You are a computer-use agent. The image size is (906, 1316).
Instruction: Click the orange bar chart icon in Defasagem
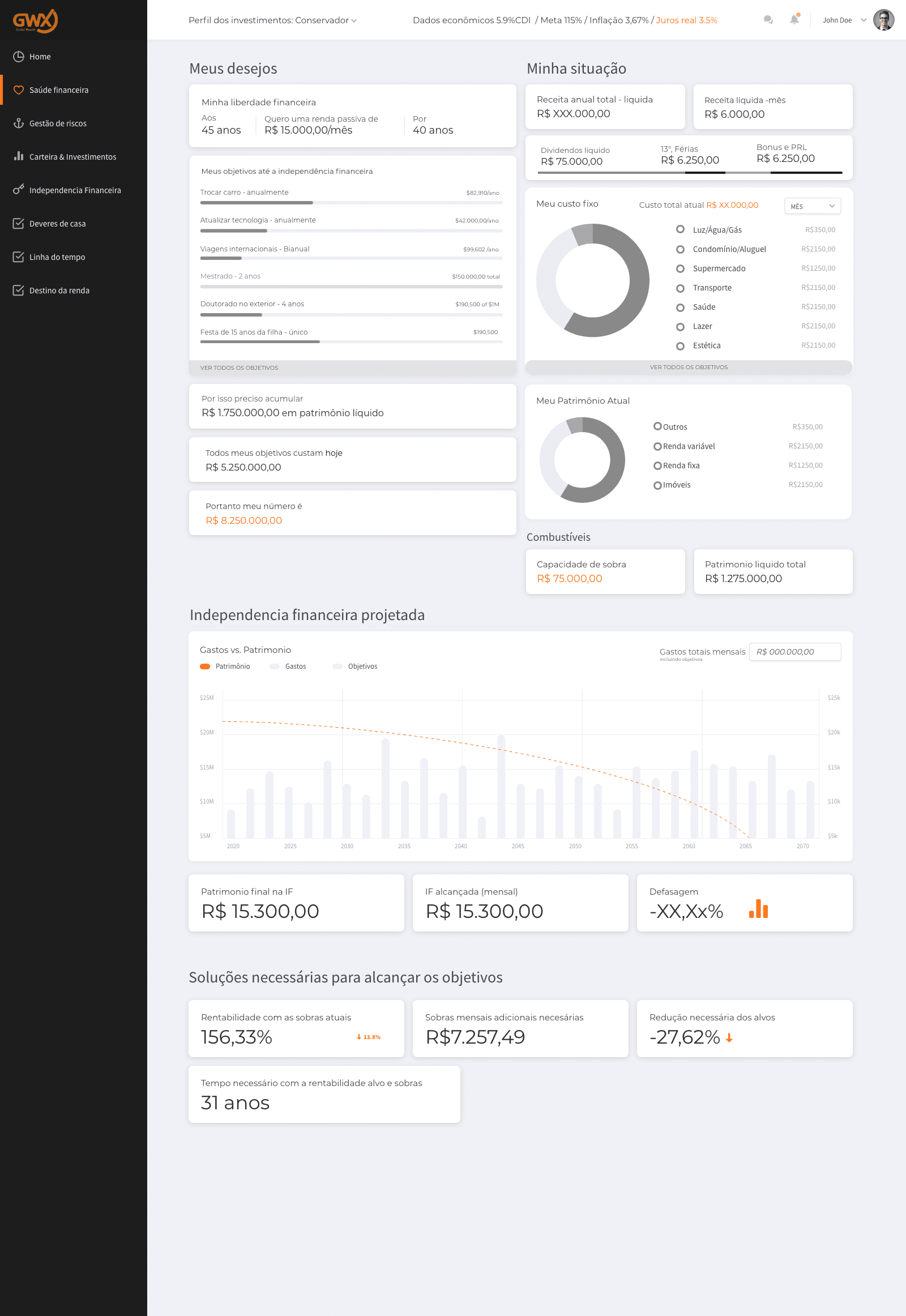[x=758, y=909]
